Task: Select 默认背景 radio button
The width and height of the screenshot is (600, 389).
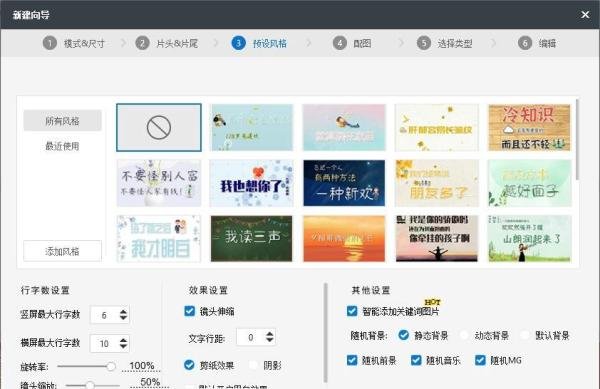Action: click(525, 335)
